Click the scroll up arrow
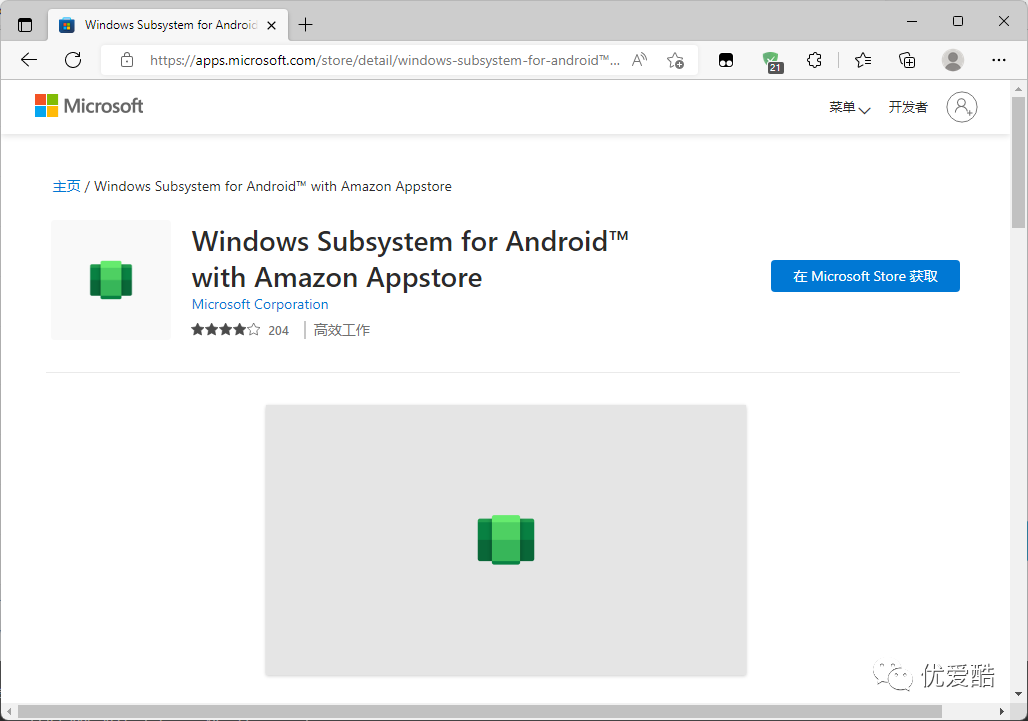Viewport: 1028px width, 721px height. [x=1018, y=88]
